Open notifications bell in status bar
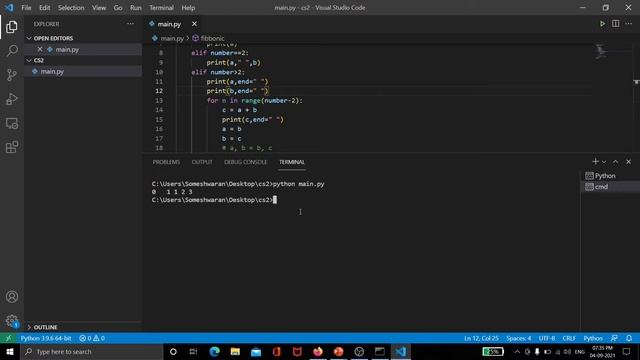 tap(629, 338)
